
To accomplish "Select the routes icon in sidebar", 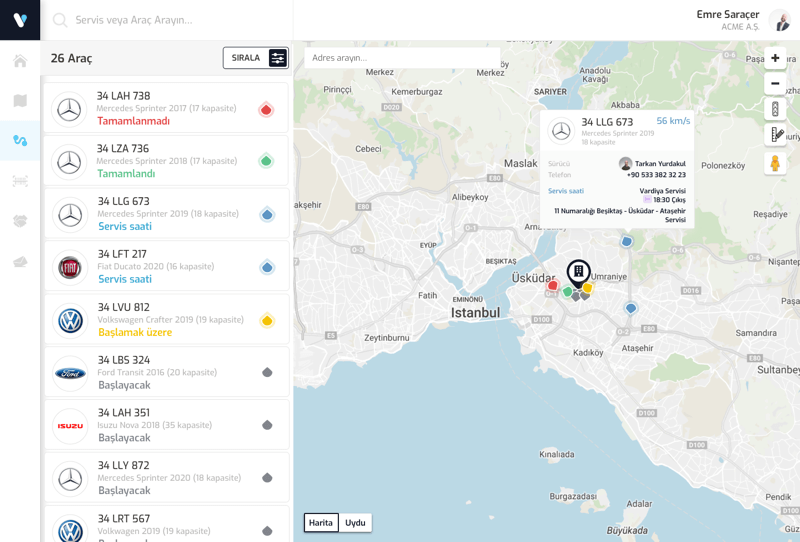I will click(x=20, y=140).
